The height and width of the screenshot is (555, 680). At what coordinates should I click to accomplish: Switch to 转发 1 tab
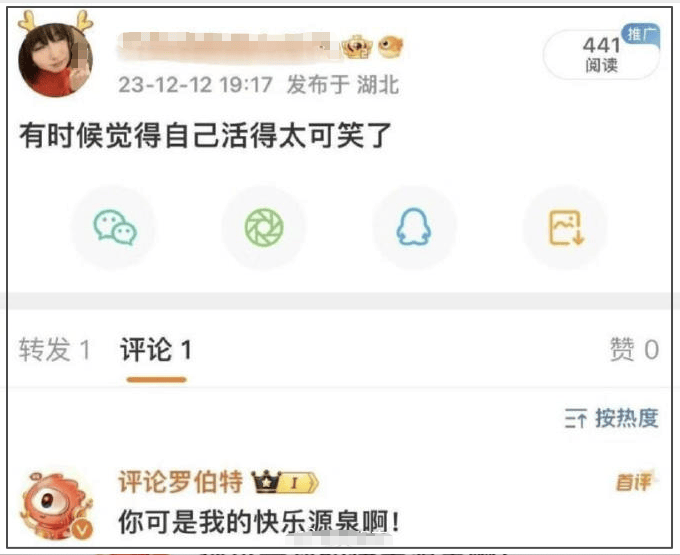[55, 350]
